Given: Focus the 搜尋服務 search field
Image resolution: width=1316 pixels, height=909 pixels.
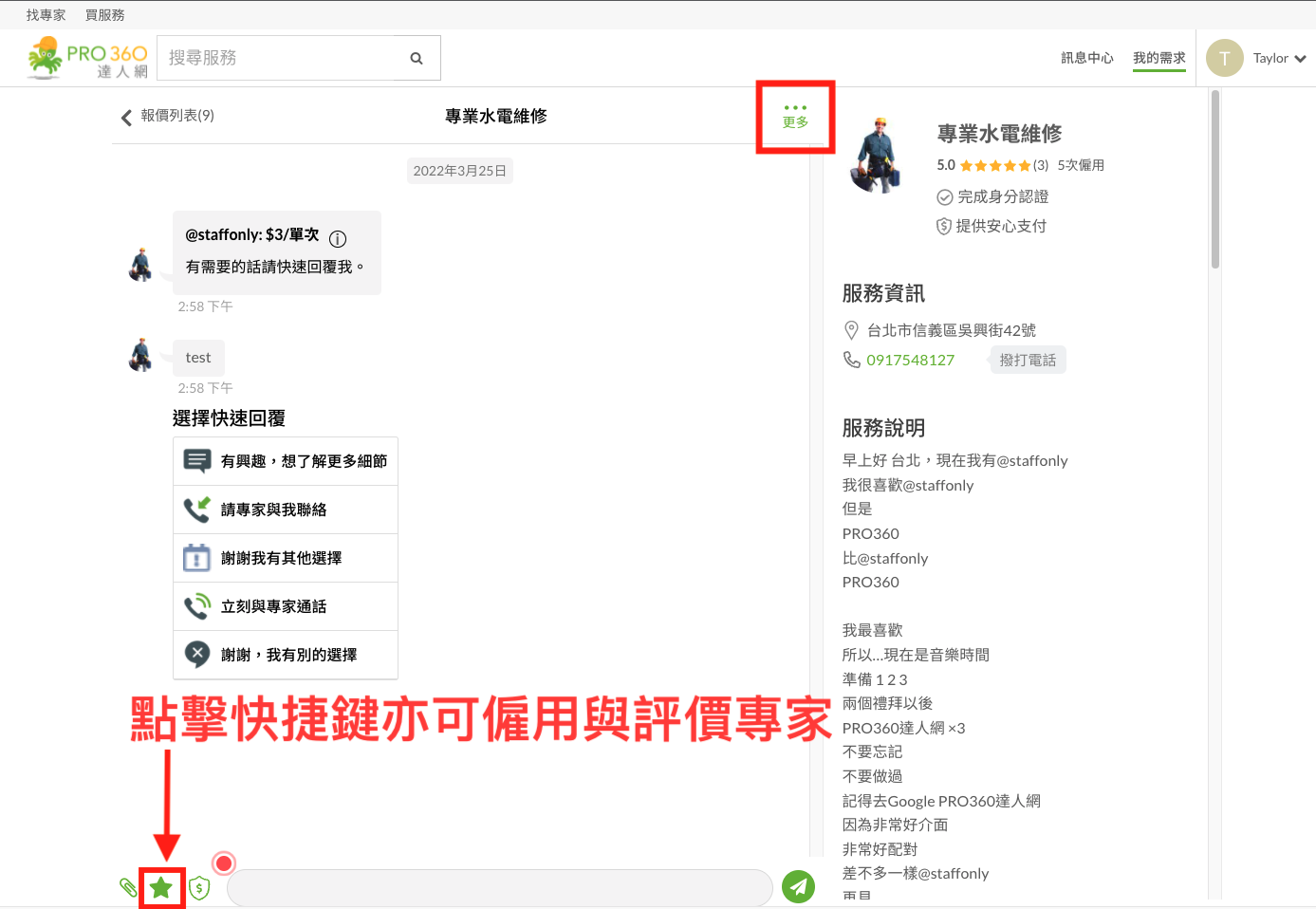Looking at the screenshot, I should (299, 58).
